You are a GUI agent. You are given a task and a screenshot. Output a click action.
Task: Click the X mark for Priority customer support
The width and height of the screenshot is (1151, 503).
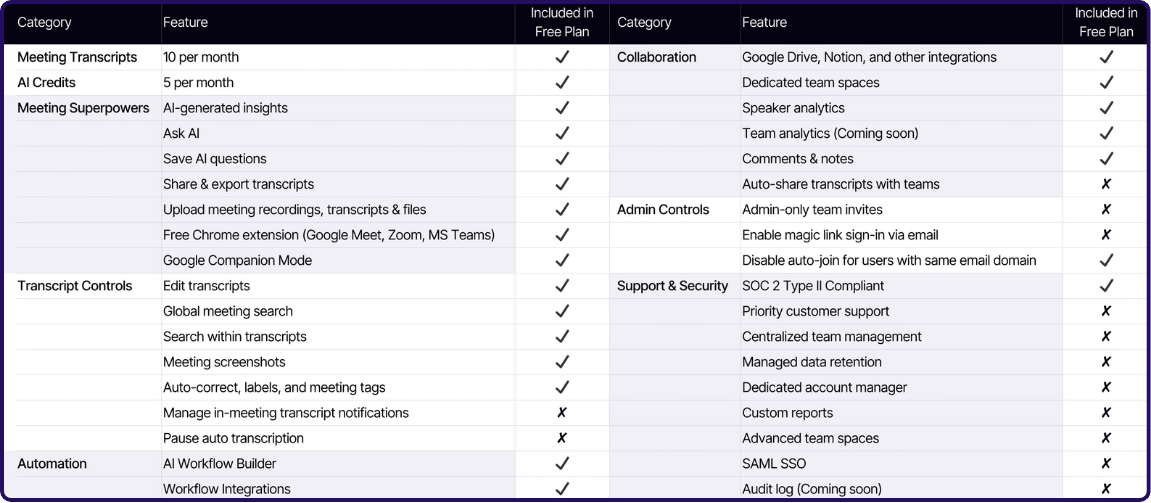1106,311
